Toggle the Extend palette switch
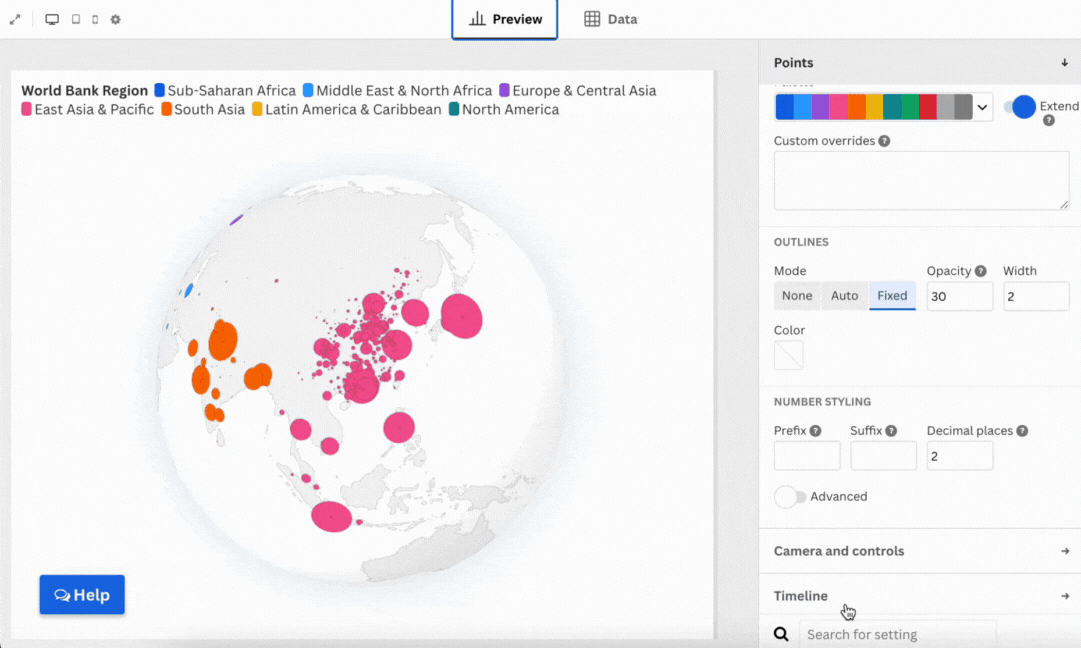 pos(1020,107)
